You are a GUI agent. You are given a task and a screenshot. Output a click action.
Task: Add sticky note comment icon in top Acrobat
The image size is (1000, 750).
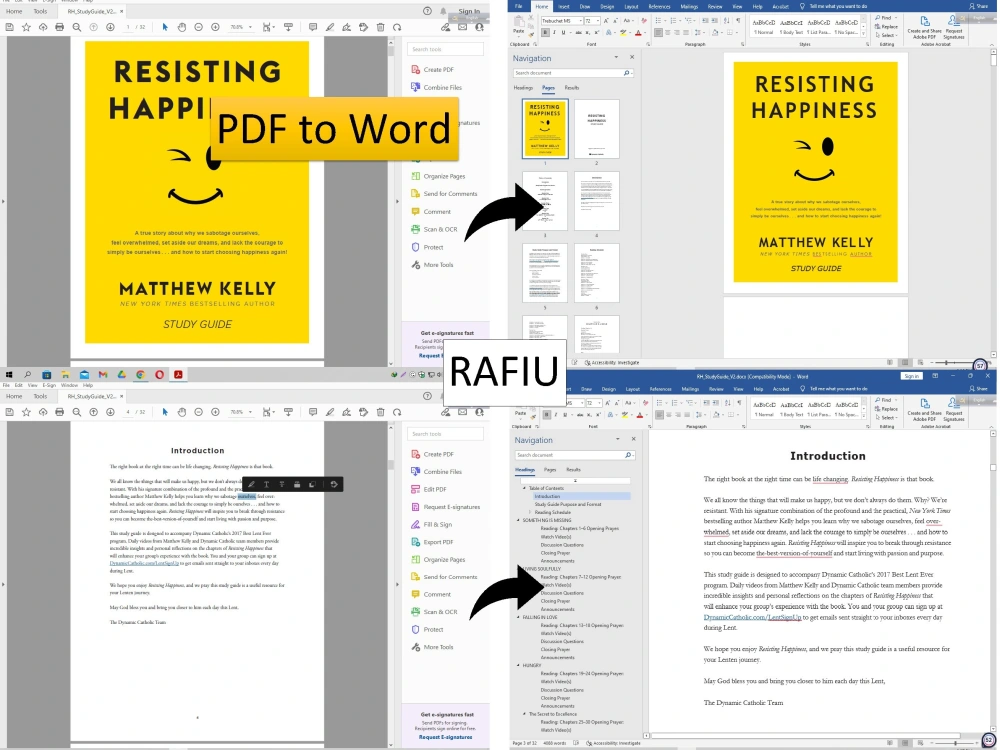point(312,27)
